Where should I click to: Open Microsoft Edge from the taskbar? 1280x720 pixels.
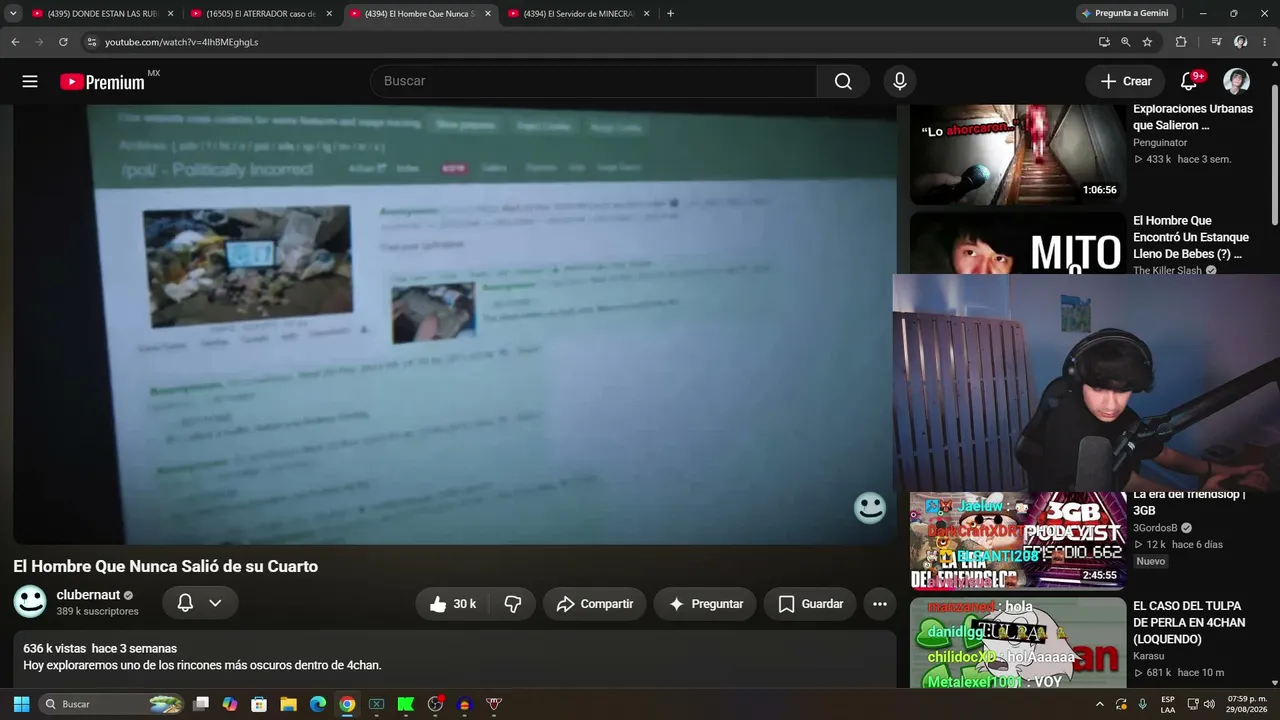pyautogui.click(x=318, y=704)
